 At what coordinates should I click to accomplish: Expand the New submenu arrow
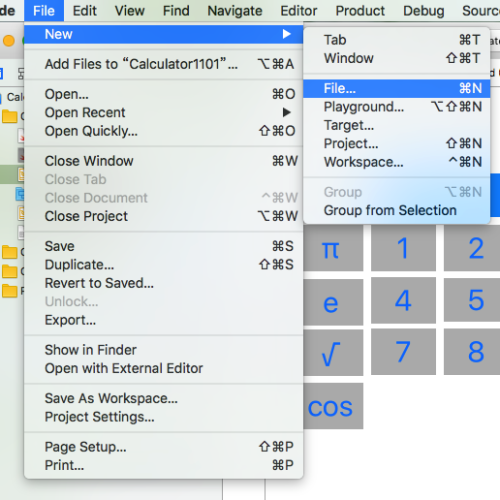tap(286, 34)
